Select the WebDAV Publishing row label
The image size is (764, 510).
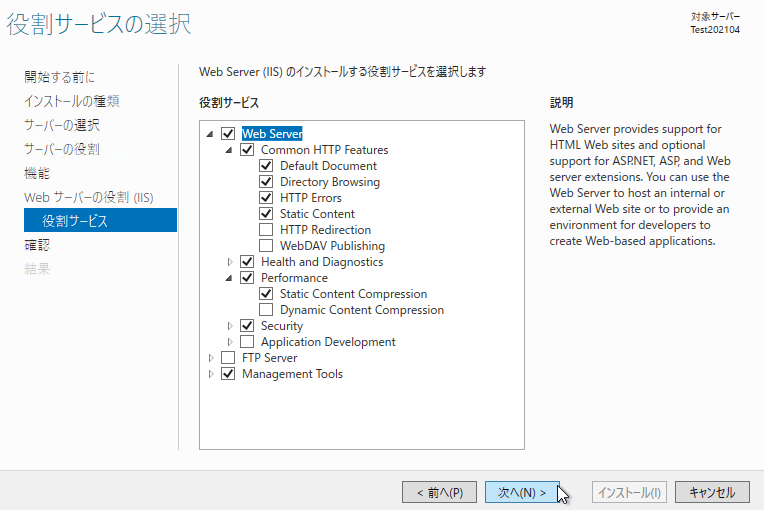coord(332,246)
